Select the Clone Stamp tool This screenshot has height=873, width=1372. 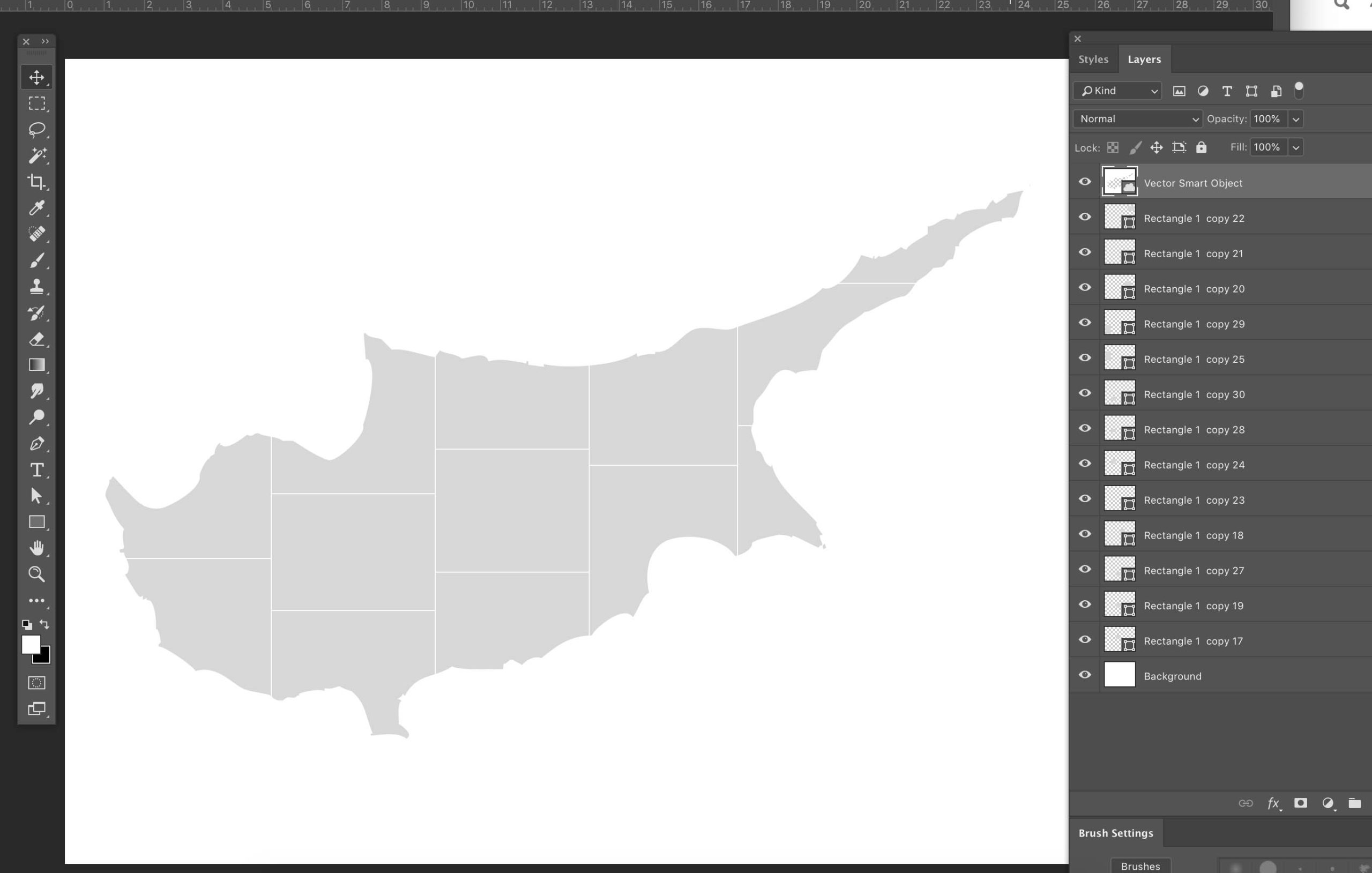pos(36,286)
